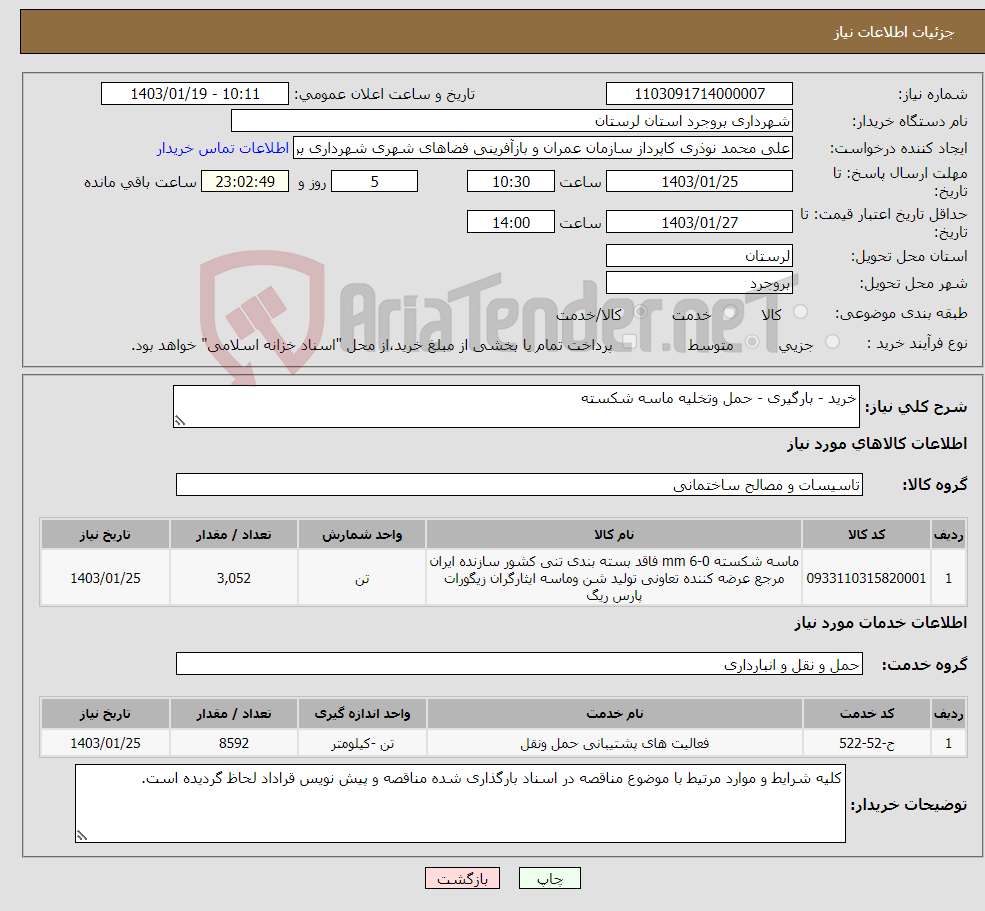Click the service quantity cell 8592
Image resolution: width=985 pixels, height=911 pixels.
(234, 743)
